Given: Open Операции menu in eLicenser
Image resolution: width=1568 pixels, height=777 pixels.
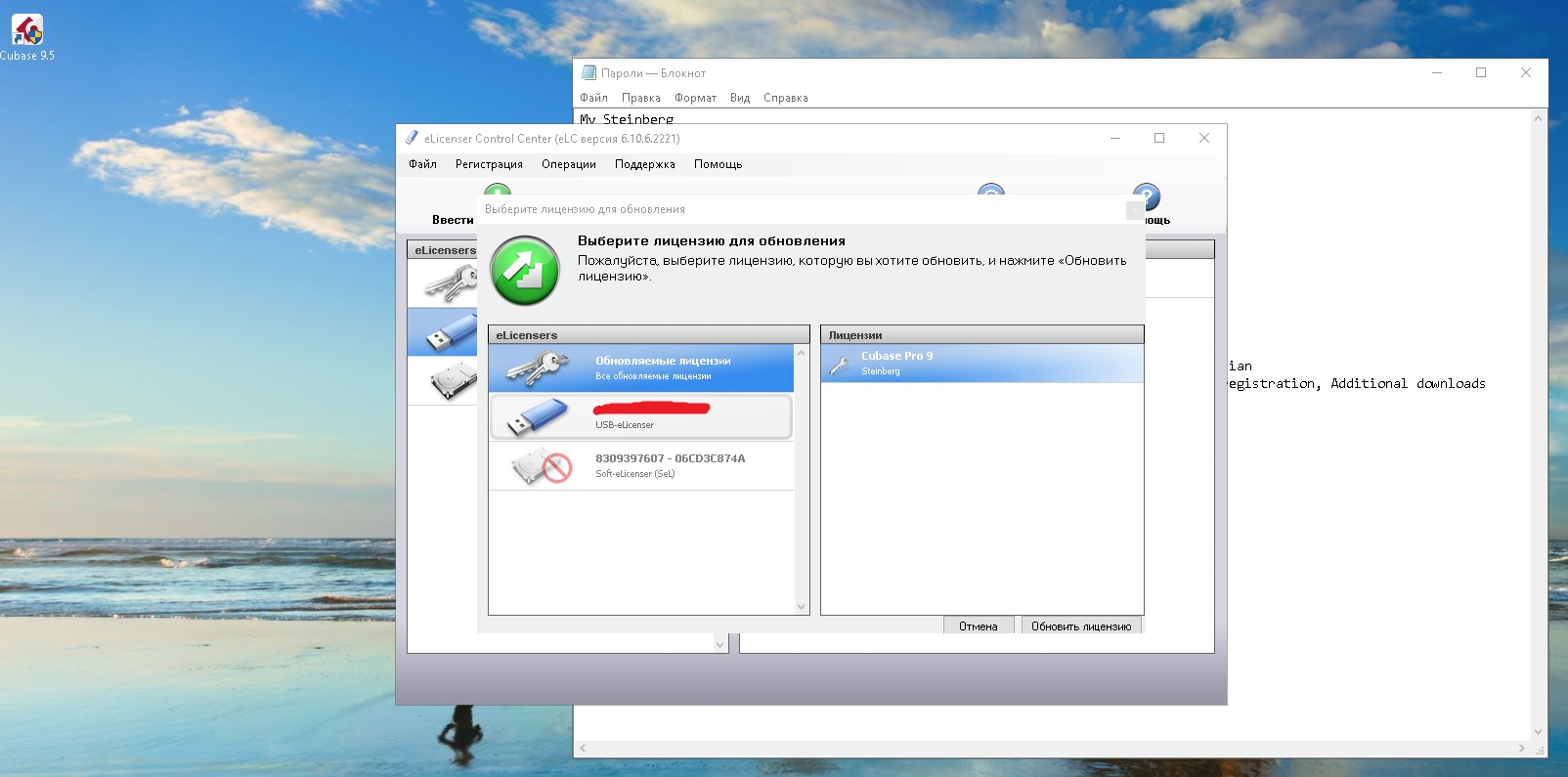Looking at the screenshot, I should coord(569,164).
